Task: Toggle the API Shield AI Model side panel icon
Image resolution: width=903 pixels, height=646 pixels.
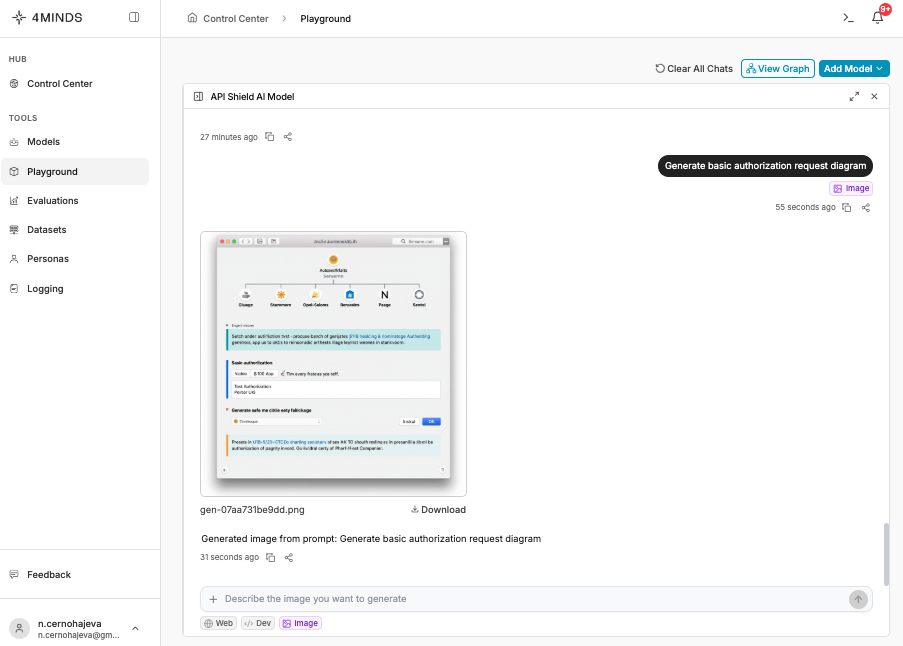Action: pyautogui.click(x=199, y=97)
